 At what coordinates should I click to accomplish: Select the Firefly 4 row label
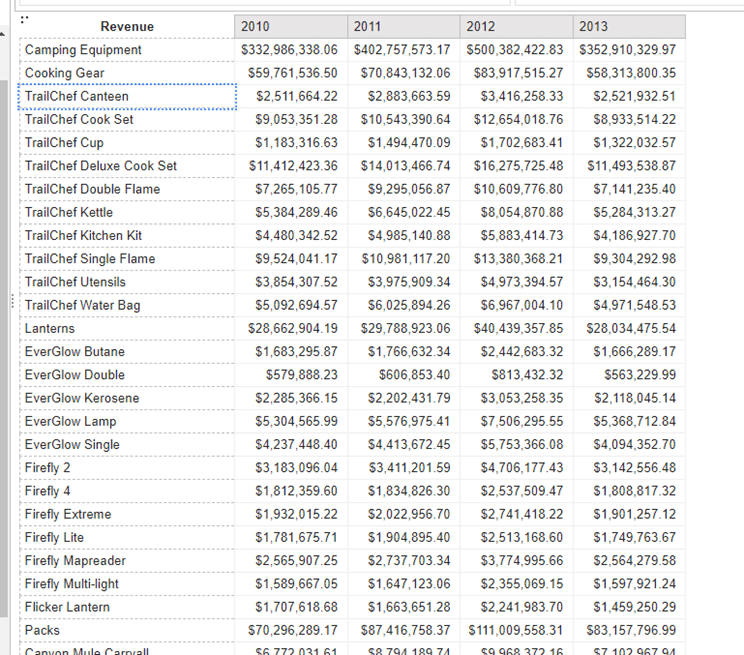127,491
